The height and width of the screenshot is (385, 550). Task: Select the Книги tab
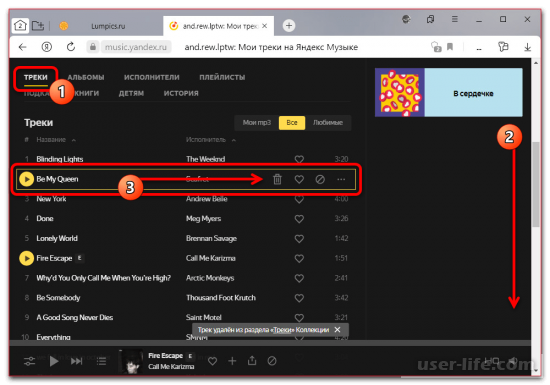[x=86, y=93]
